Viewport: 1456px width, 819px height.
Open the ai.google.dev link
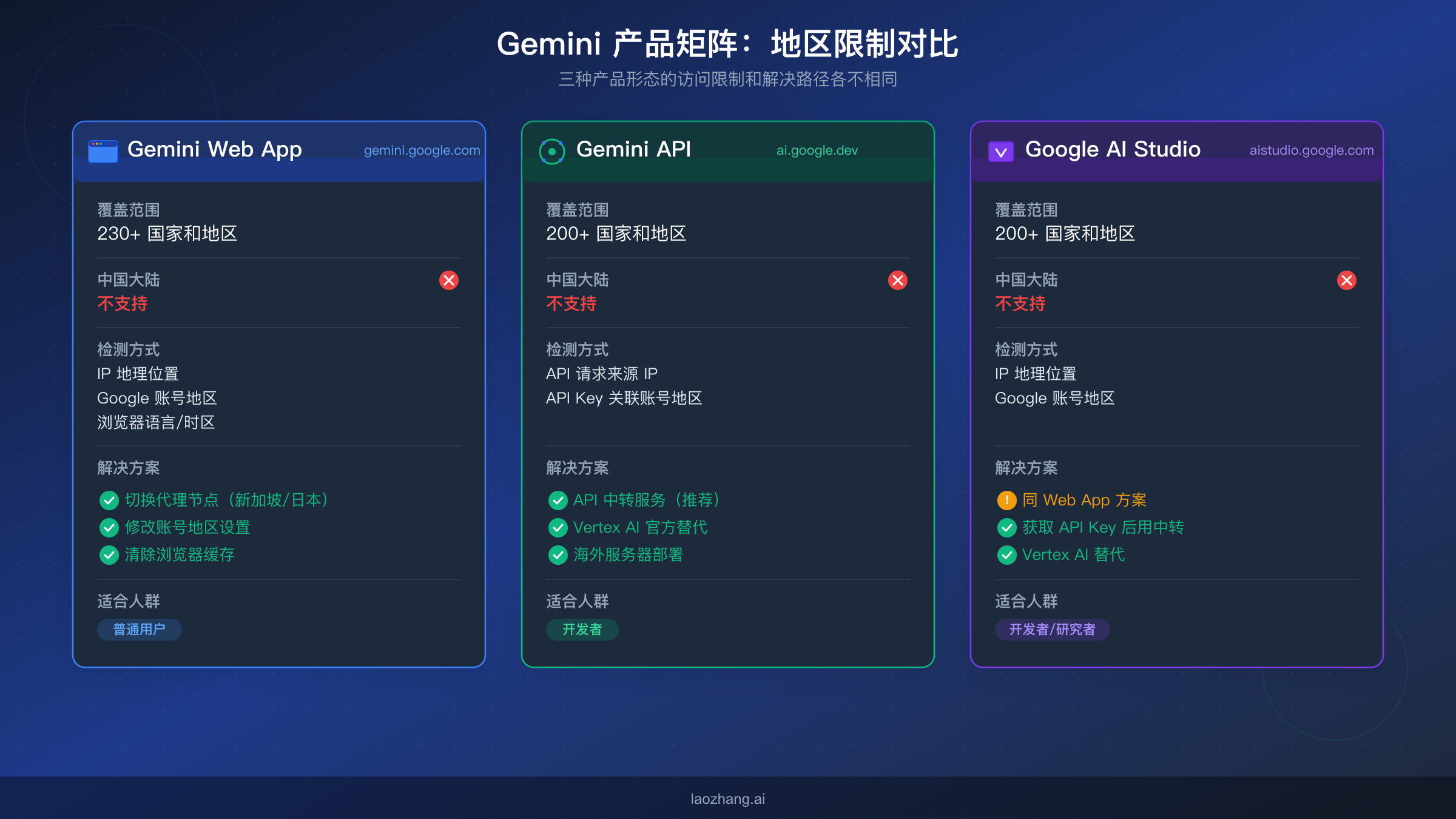[817, 150]
